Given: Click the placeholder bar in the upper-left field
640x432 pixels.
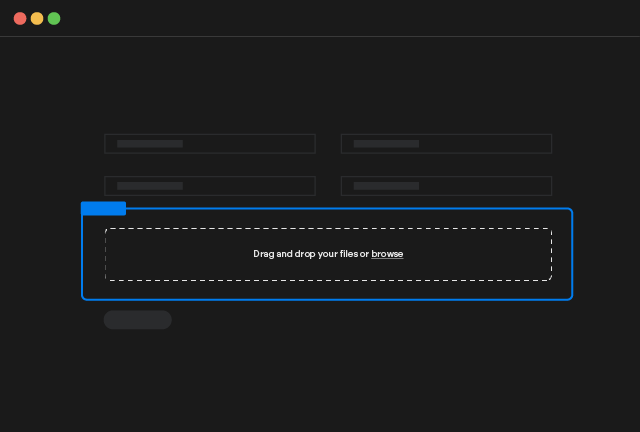Looking at the screenshot, I should pos(150,144).
